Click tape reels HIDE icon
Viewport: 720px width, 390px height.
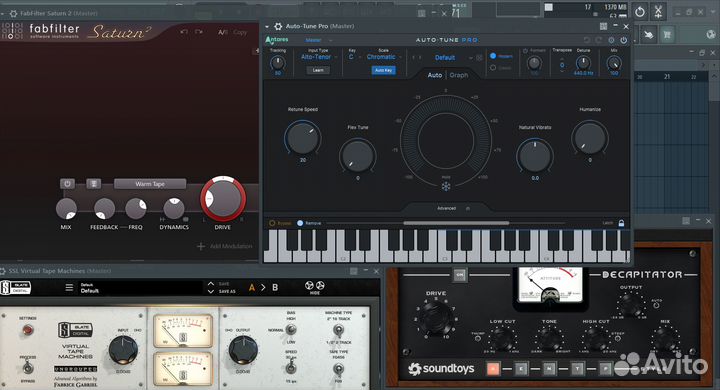315,287
